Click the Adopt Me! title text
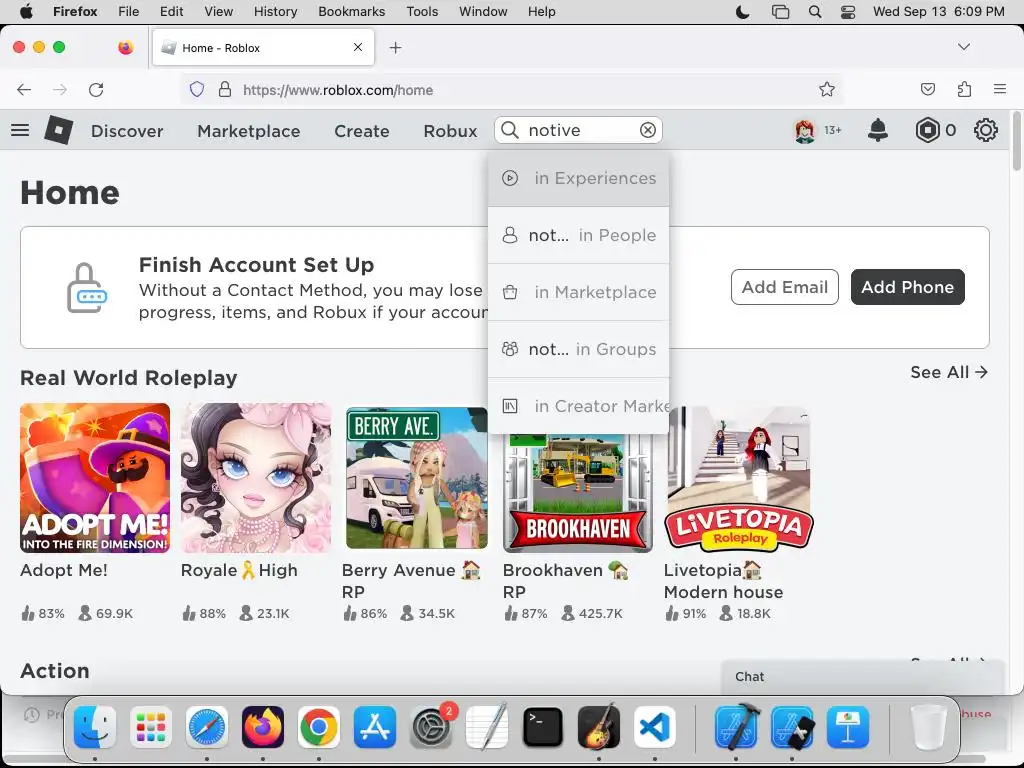 pyautogui.click(x=64, y=570)
